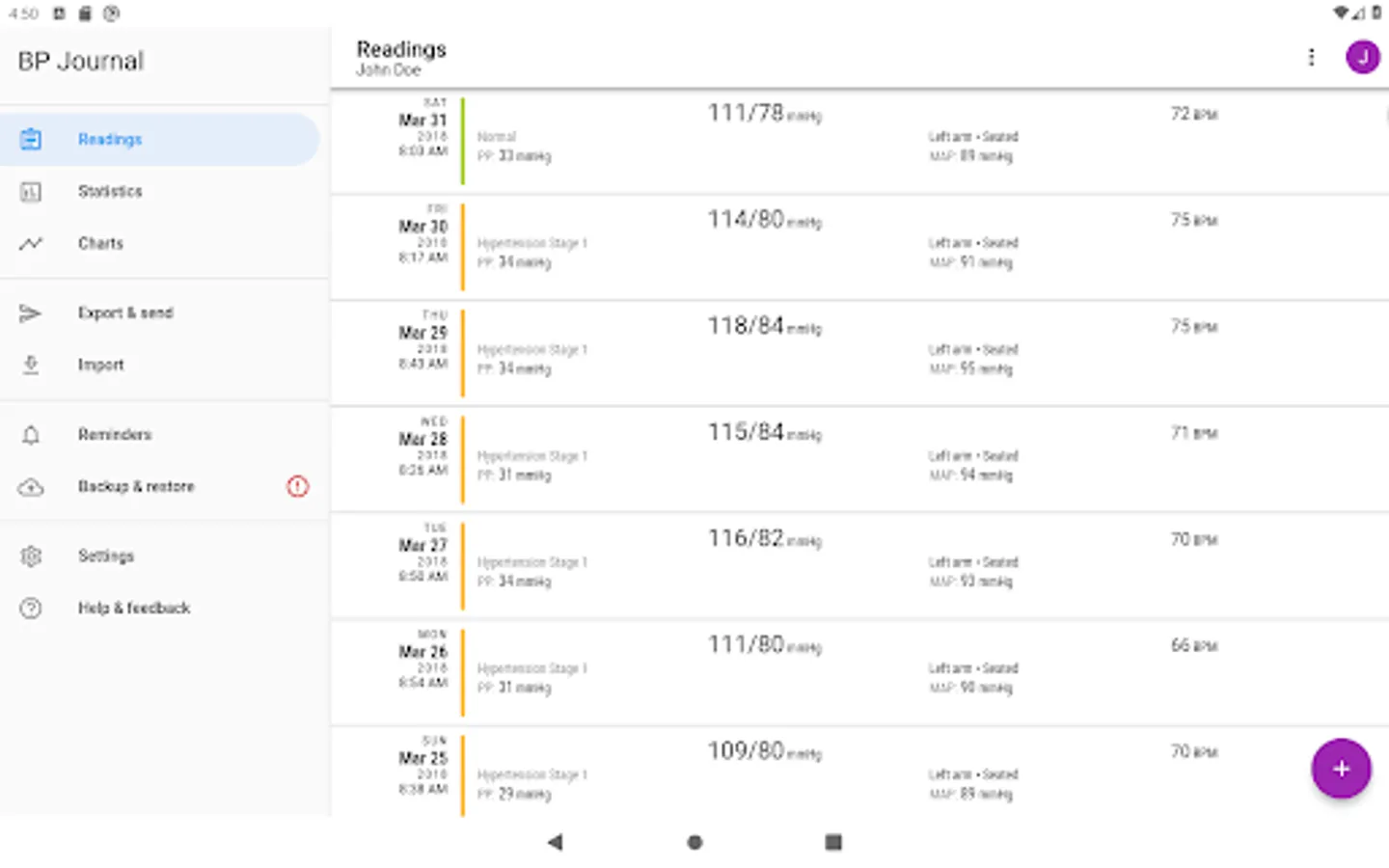Click the Export & send arrow icon
Viewport: 1389px width, 868px height.
point(31,313)
